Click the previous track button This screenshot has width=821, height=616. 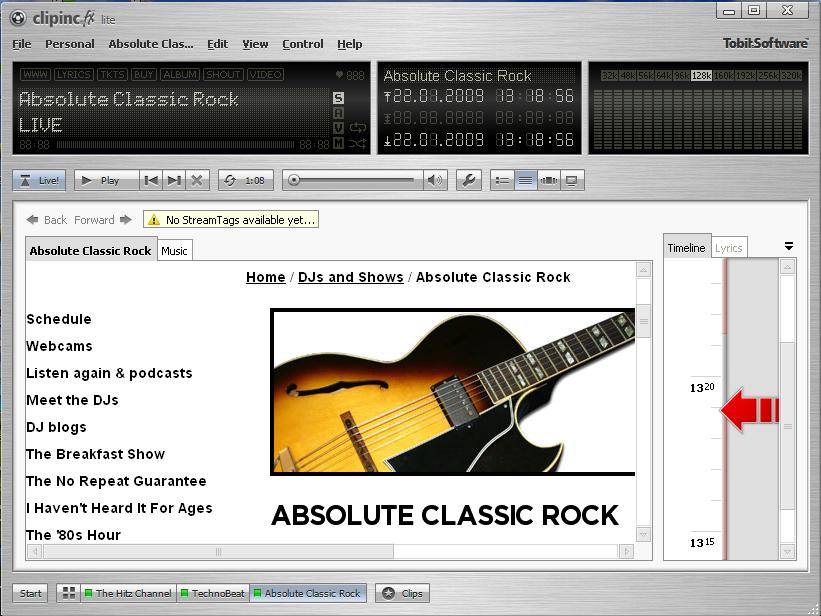tap(151, 181)
